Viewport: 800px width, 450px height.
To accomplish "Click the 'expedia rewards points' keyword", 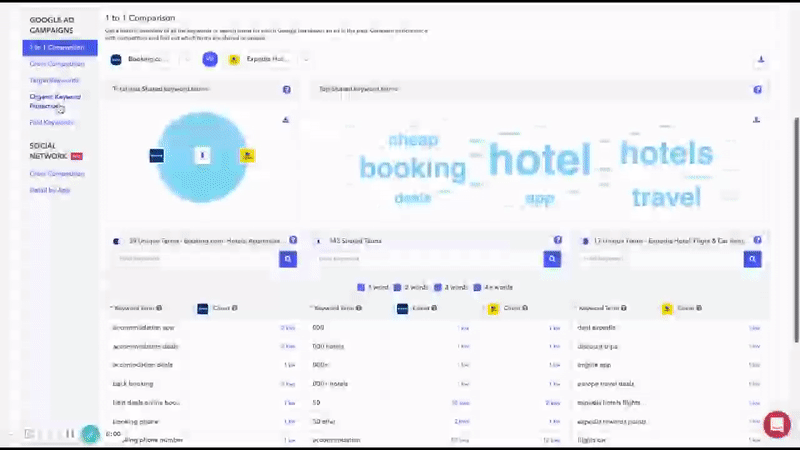I will [612, 421].
